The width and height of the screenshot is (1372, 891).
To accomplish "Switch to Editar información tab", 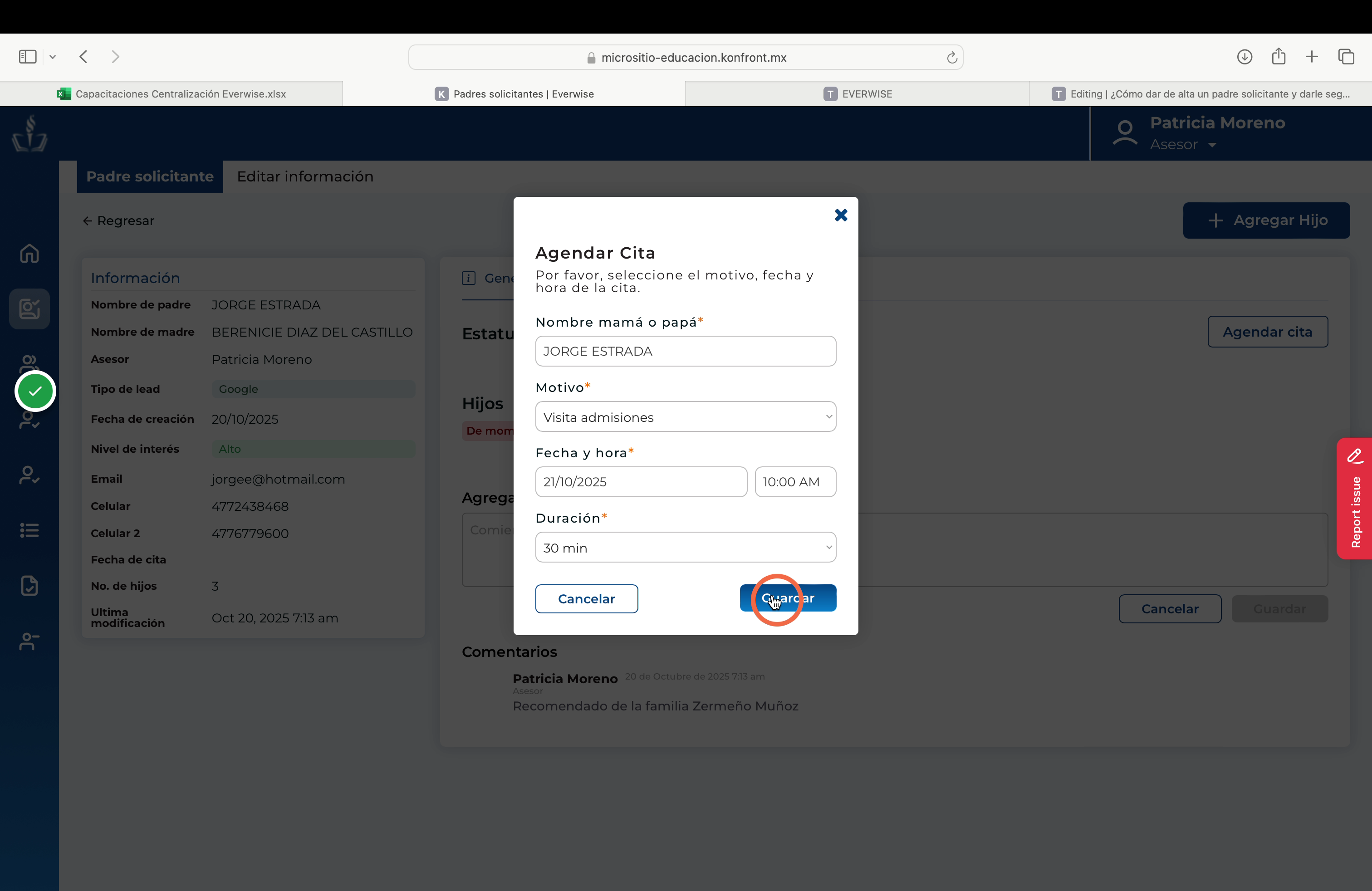I will tap(305, 176).
